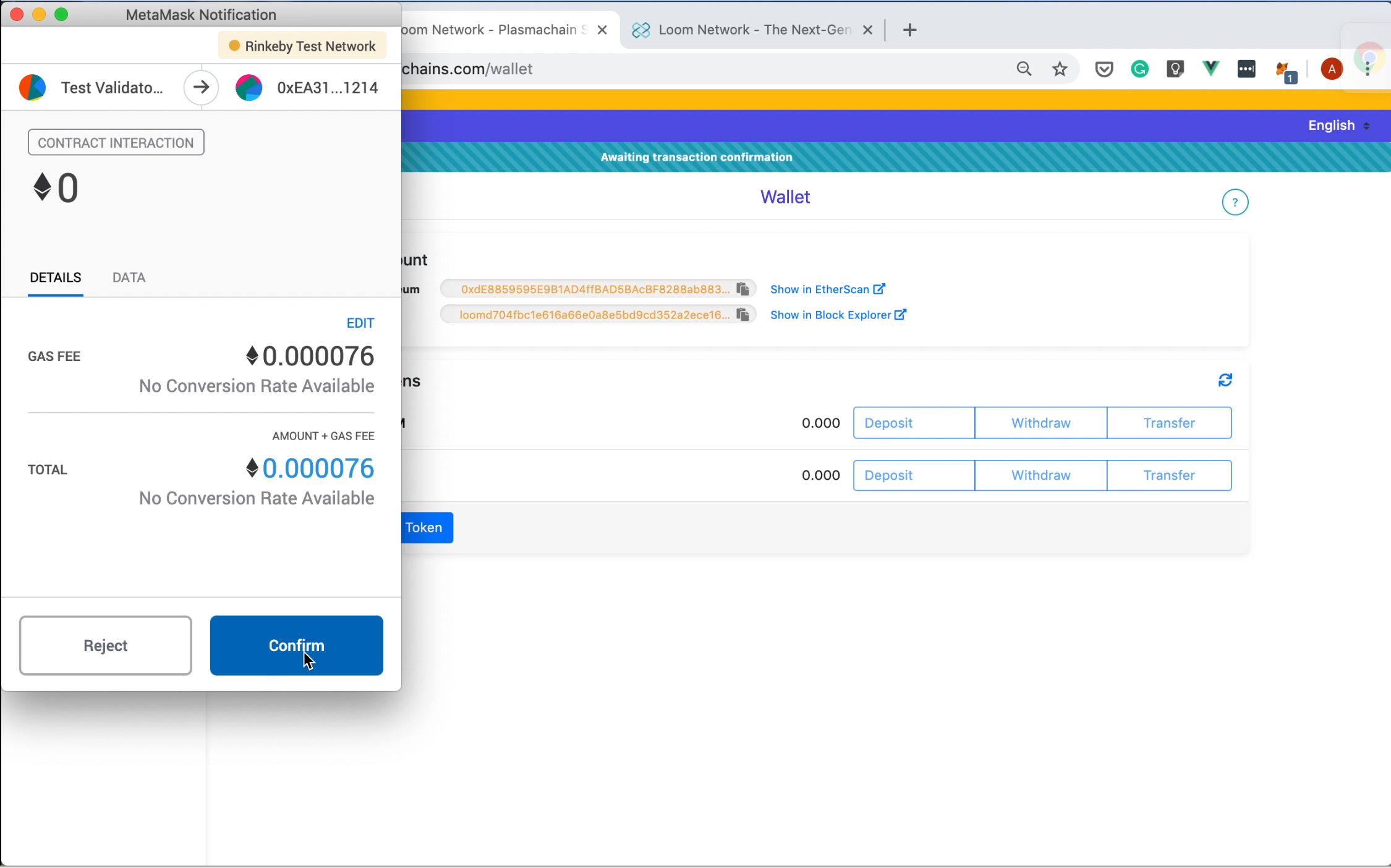
Task: Reject the MetaMask transaction
Action: click(x=106, y=645)
